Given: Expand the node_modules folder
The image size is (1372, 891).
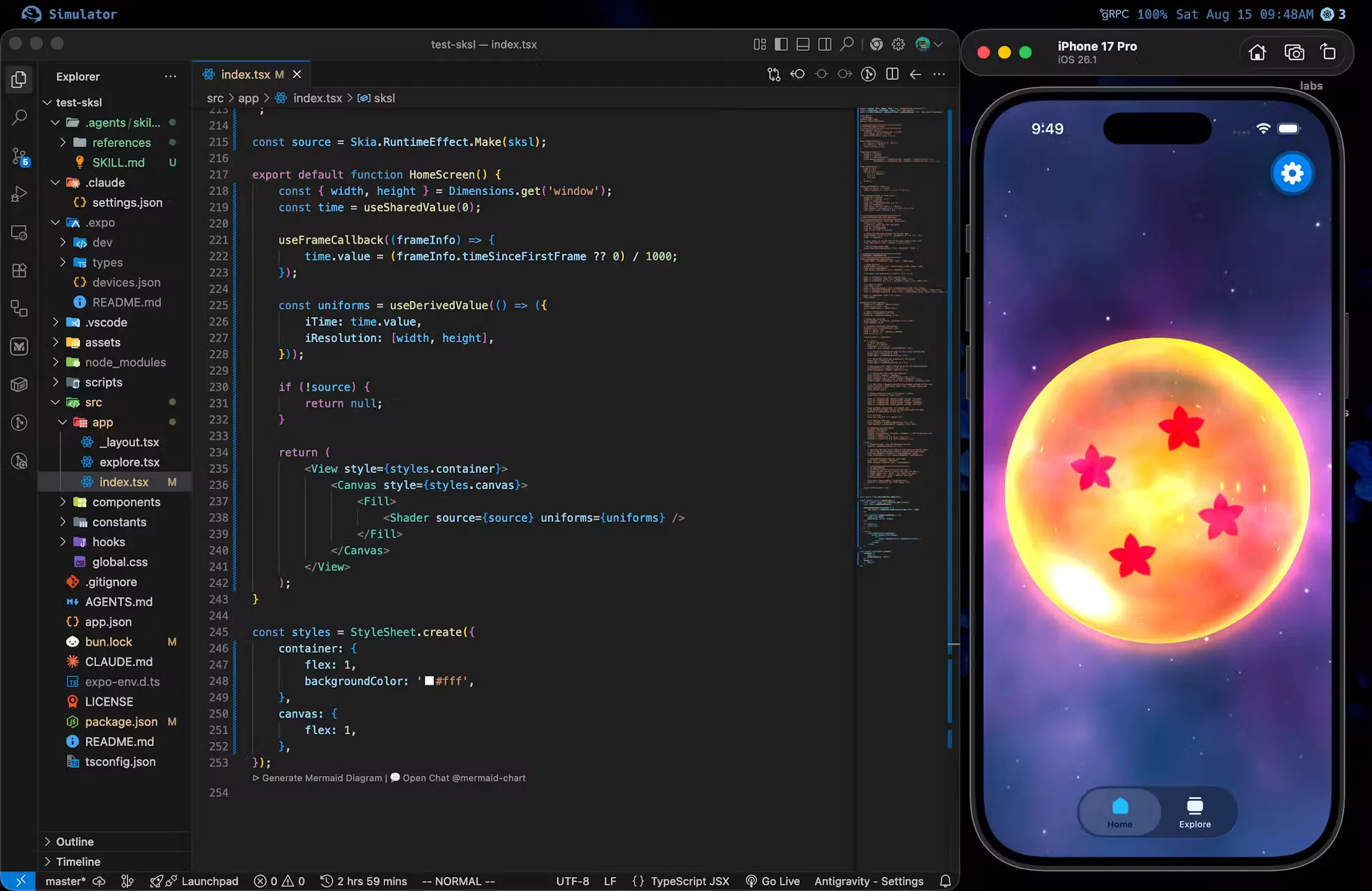Looking at the screenshot, I should [x=55, y=362].
